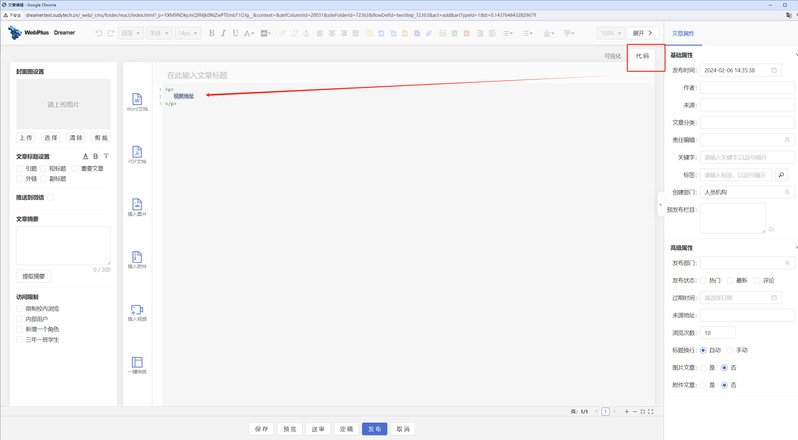Open the font color A dropdown arrow
Viewport: 798px width, 440px height.
pos(252,34)
